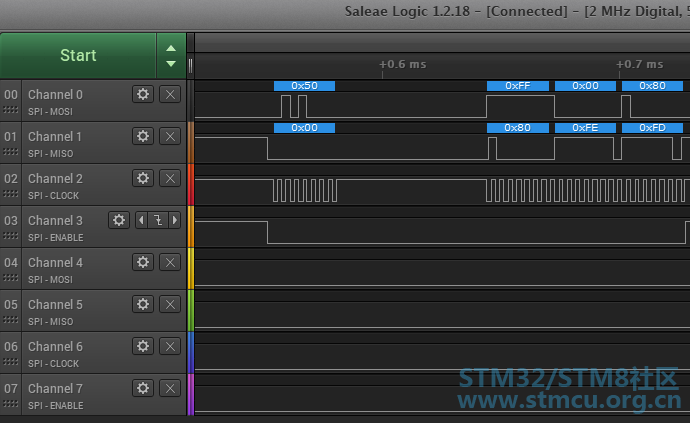Click the Channel 0 name label
Viewport: 690px width, 423px height.
point(55,95)
